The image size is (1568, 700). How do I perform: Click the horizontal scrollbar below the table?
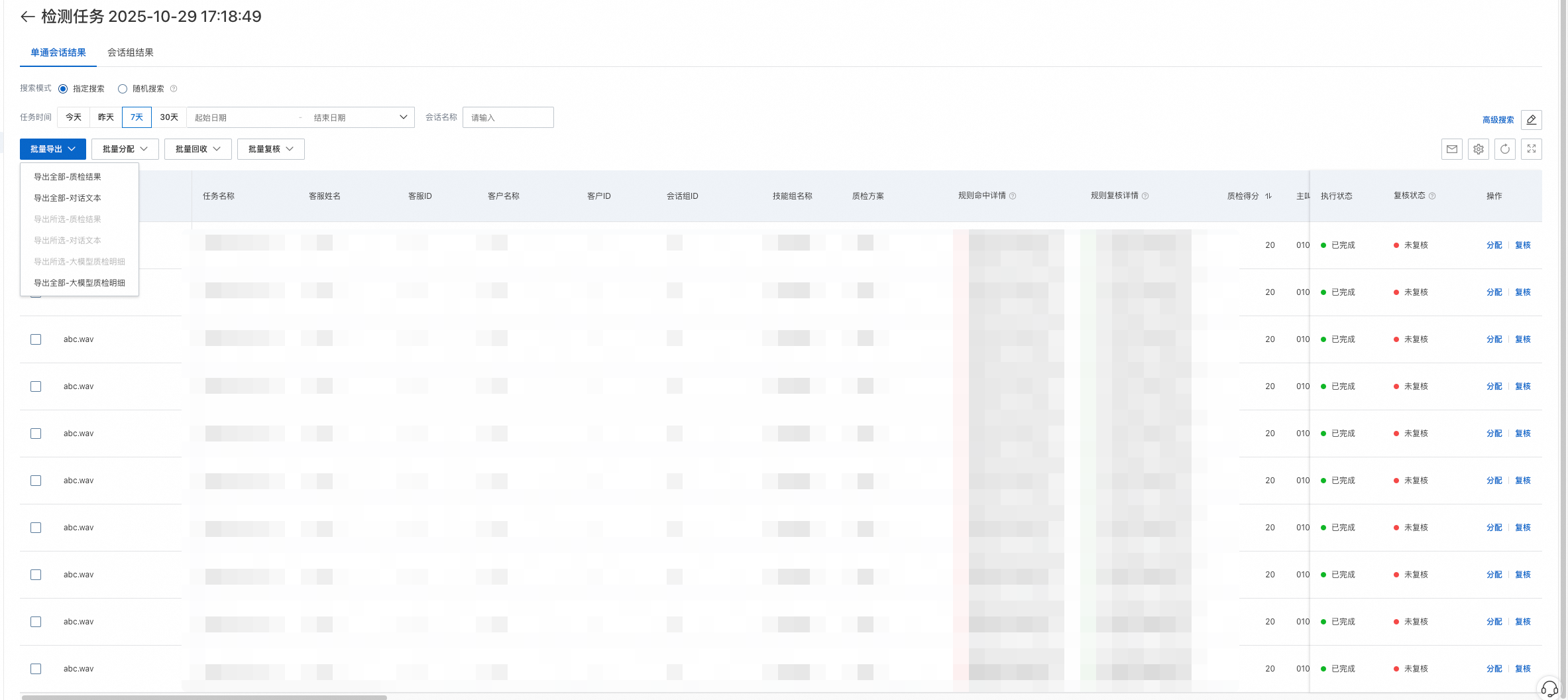[x=204, y=697]
